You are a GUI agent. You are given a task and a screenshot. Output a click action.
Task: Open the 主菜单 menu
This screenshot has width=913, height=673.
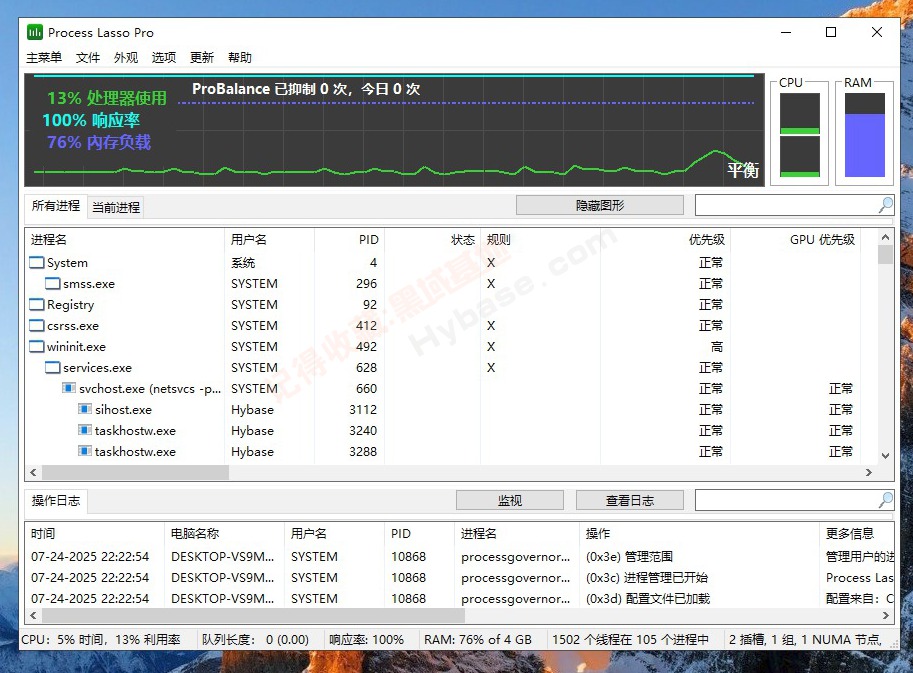pos(44,57)
